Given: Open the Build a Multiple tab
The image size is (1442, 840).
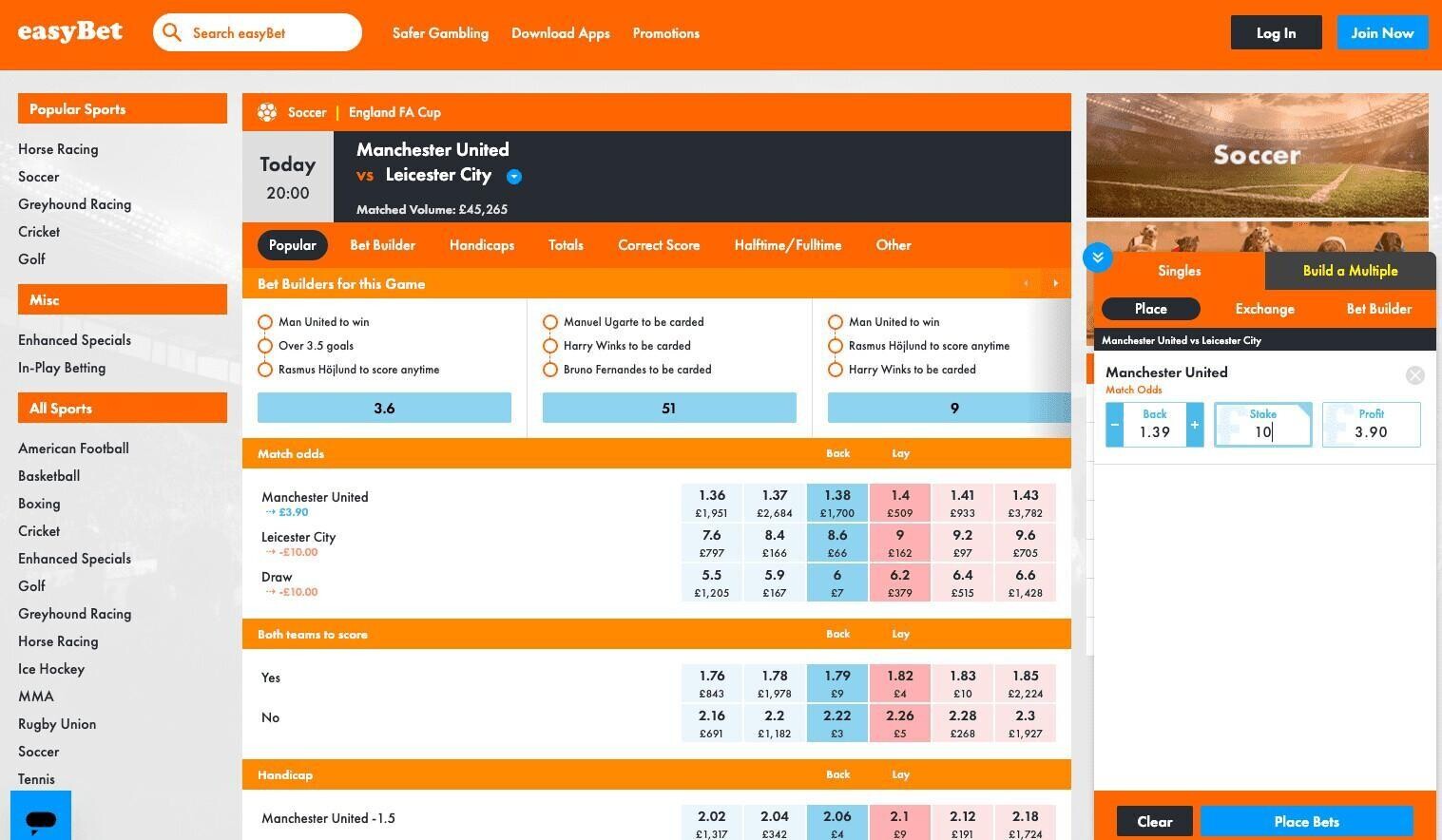Looking at the screenshot, I should pos(1349,271).
